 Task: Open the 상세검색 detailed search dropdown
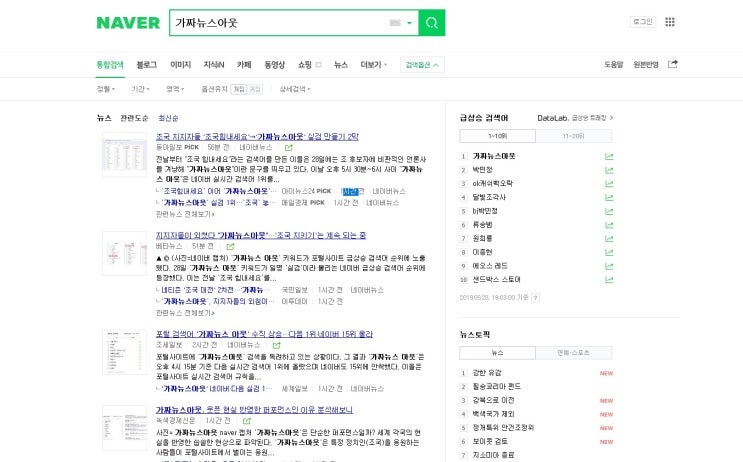click(295, 89)
